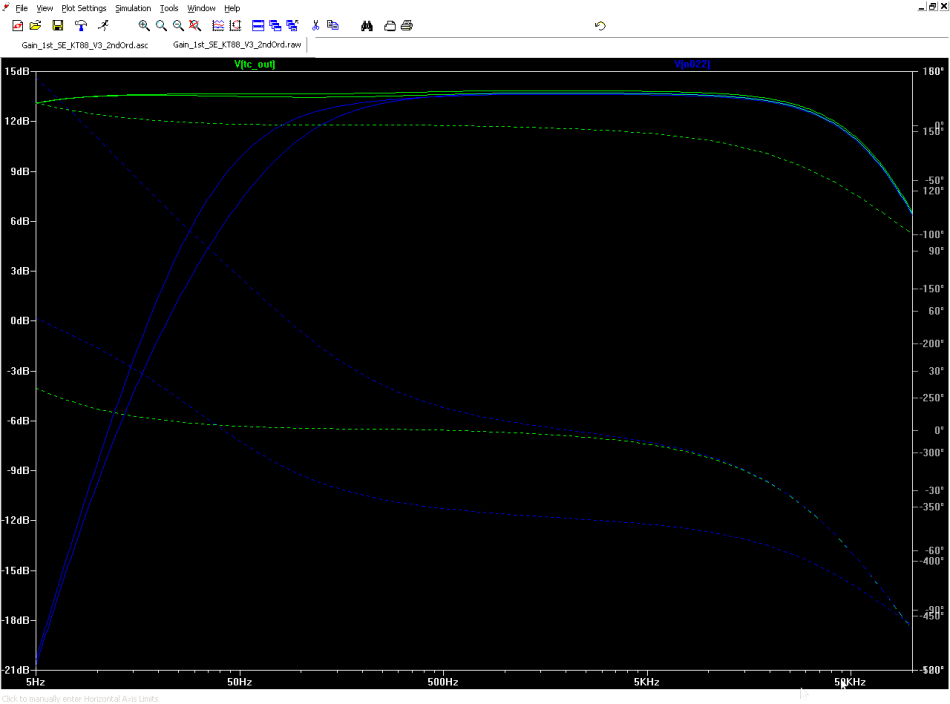The width and height of the screenshot is (950, 704).
Task: Click the -300° label on right axis
Action: 933,453
